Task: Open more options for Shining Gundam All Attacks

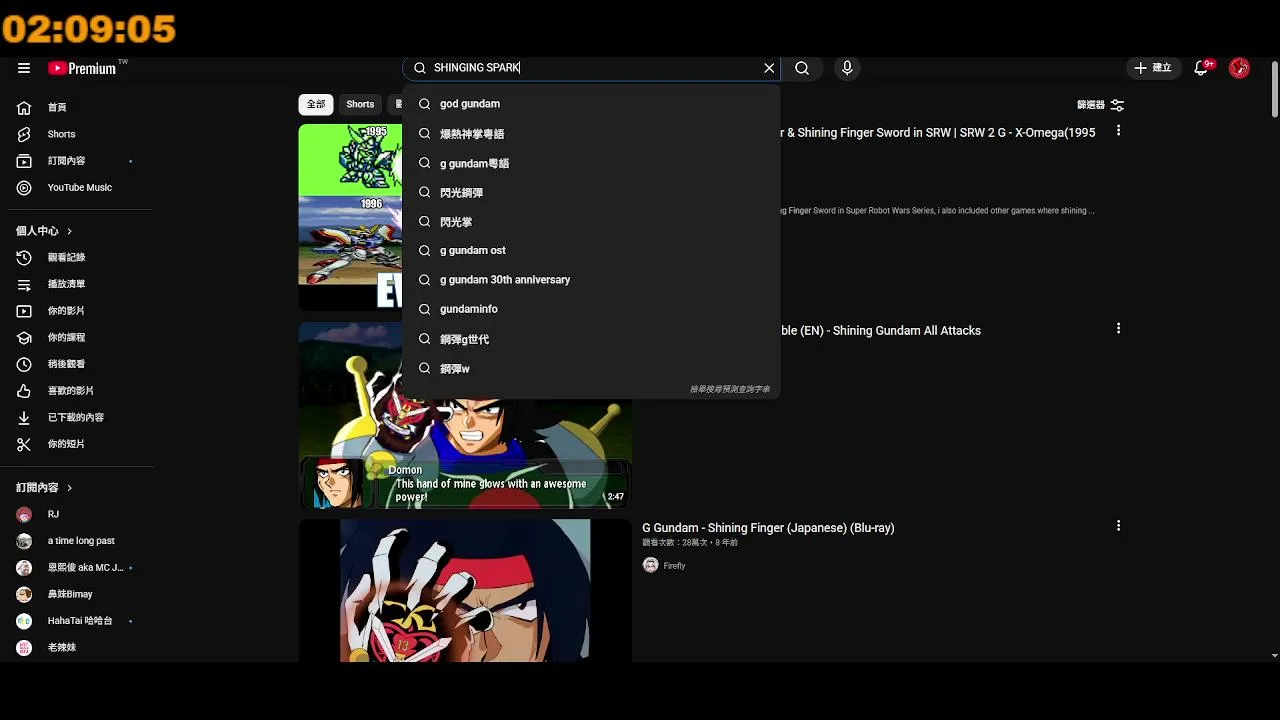Action: [x=1118, y=329]
